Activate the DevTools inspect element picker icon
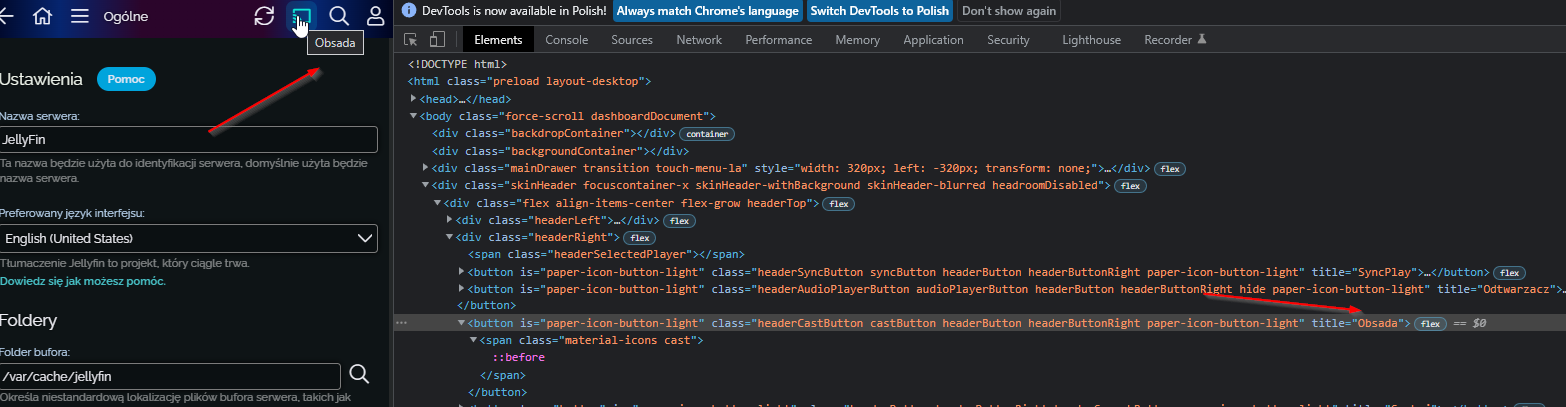The image size is (1566, 407). pos(410,40)
